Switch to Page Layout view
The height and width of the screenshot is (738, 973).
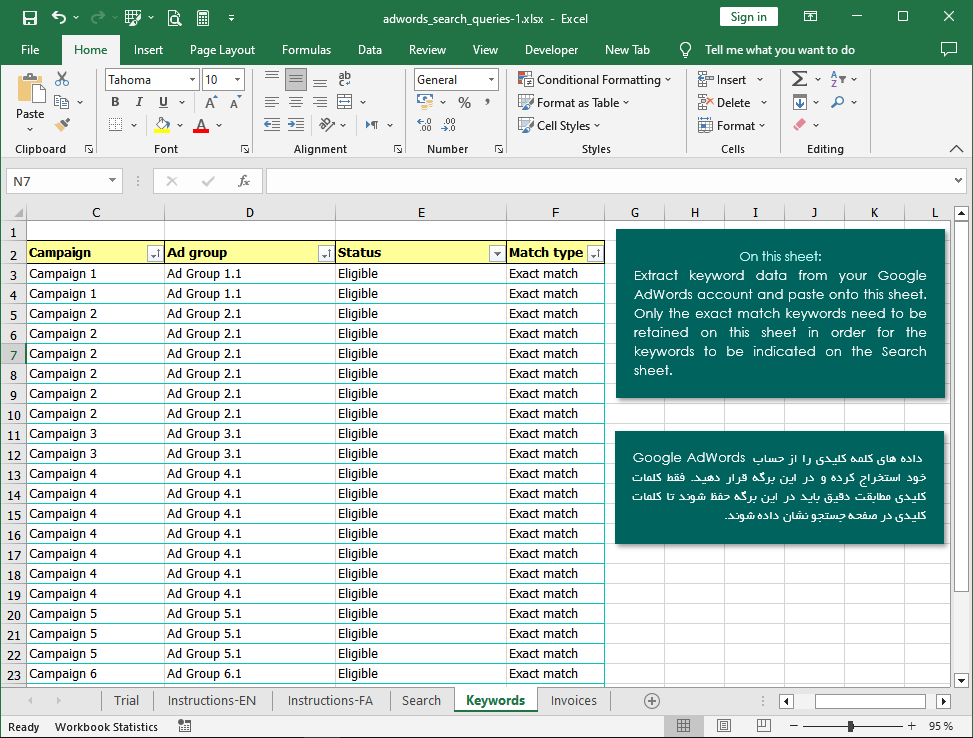(x=724, y=726)
